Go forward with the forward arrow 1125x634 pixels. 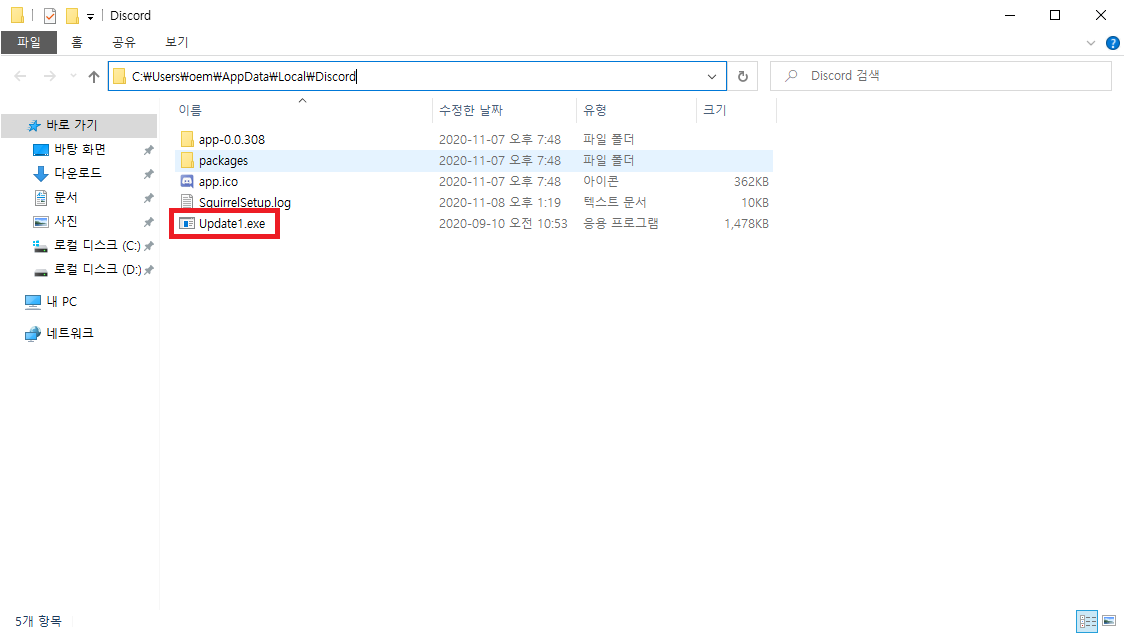click(x=50, y=76)
